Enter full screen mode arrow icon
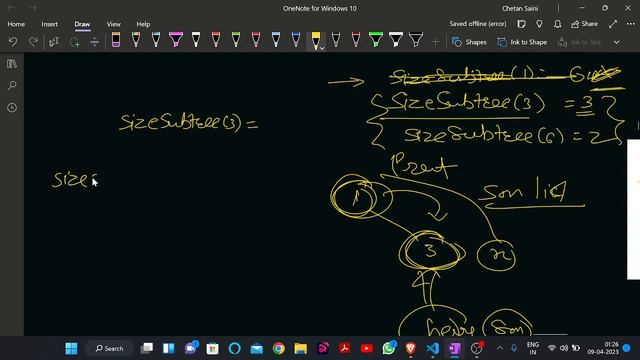The width and height of the screenshot is (640, 360). pos(613,24)
